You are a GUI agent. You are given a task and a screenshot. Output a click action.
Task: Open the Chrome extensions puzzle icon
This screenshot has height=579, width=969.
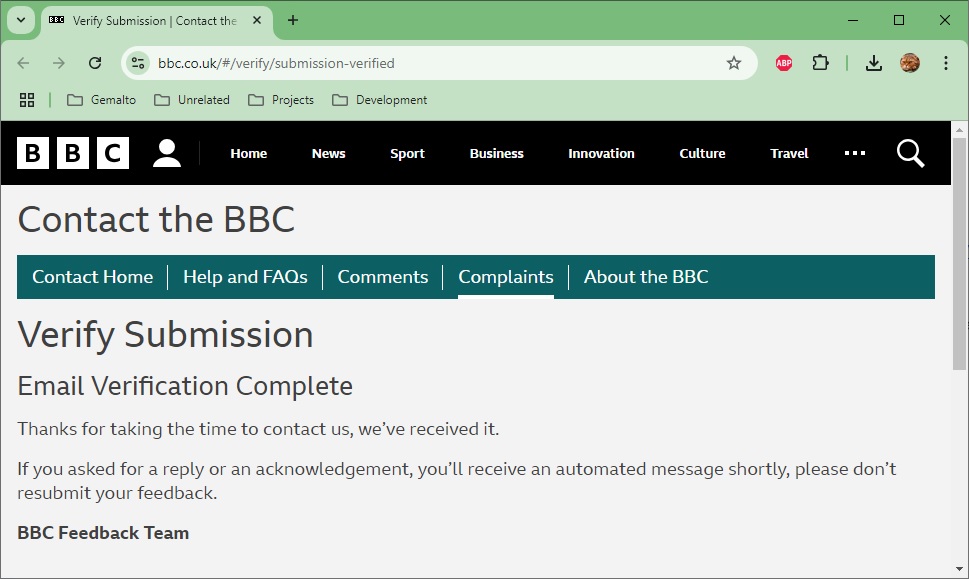[x=820, y=63]
